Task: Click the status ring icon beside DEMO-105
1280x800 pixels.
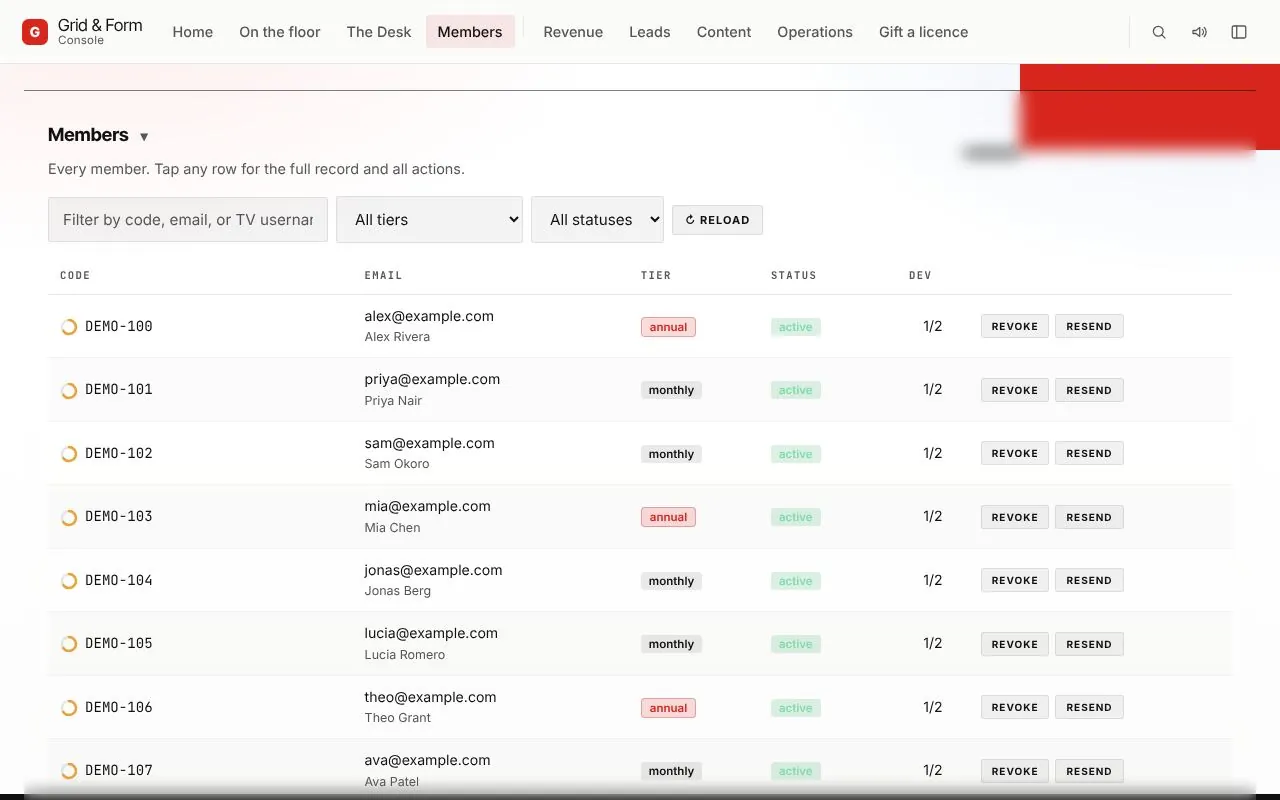Action: (69, 644)
